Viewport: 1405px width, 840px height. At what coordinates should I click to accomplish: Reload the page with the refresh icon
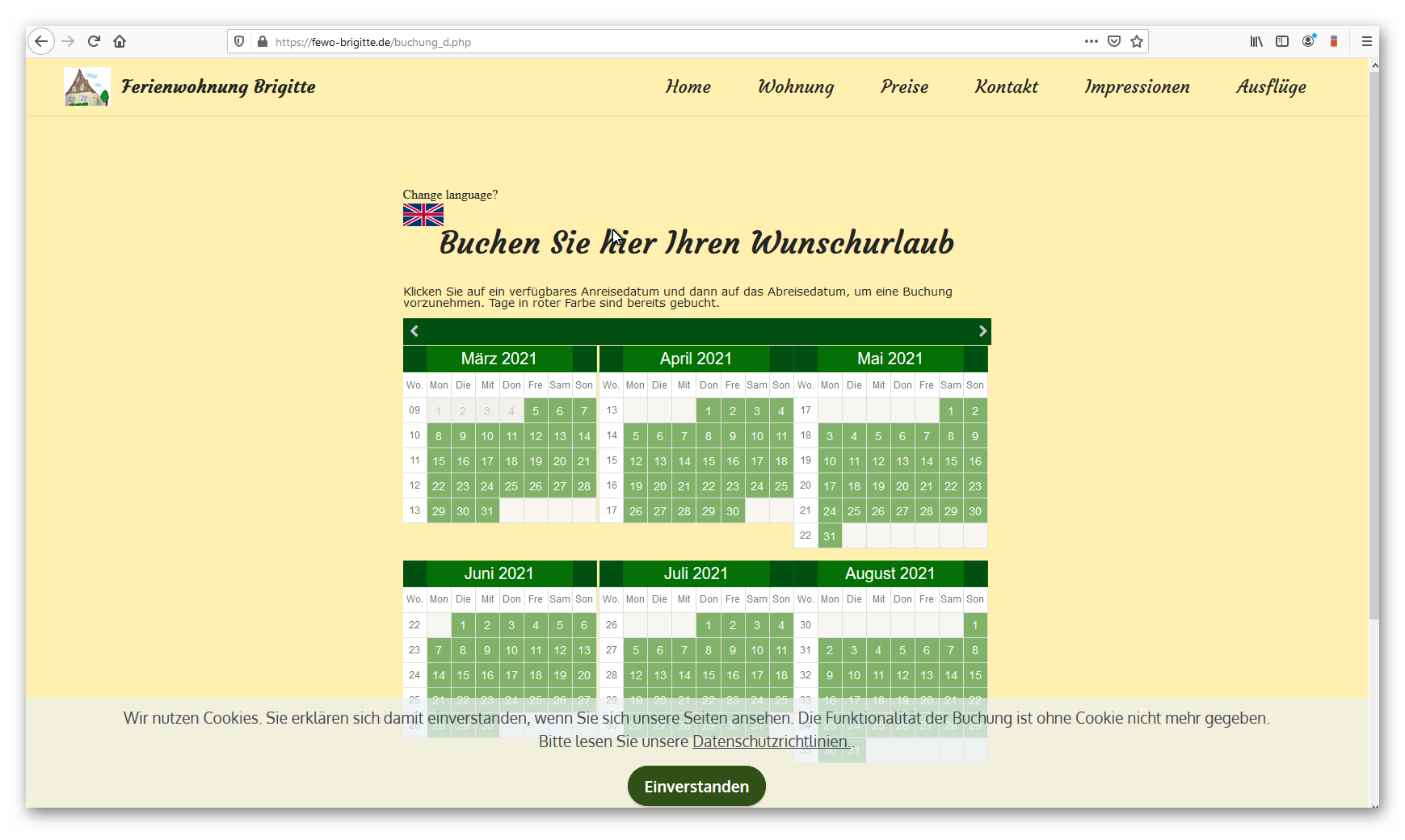pos(94,41)
